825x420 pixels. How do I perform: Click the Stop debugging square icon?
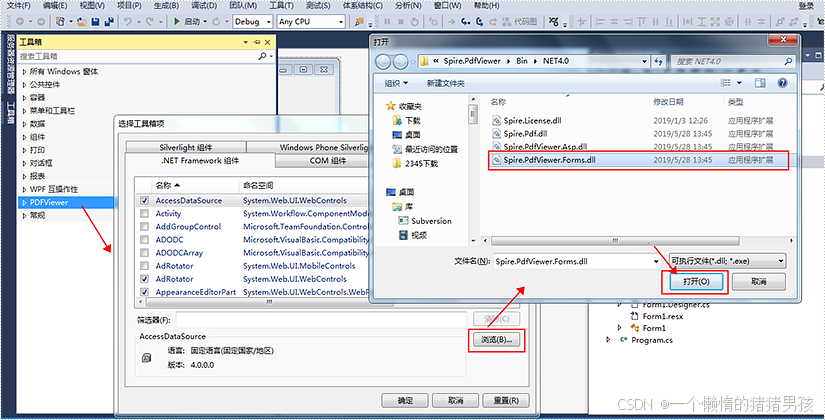(x=401, y=22)
